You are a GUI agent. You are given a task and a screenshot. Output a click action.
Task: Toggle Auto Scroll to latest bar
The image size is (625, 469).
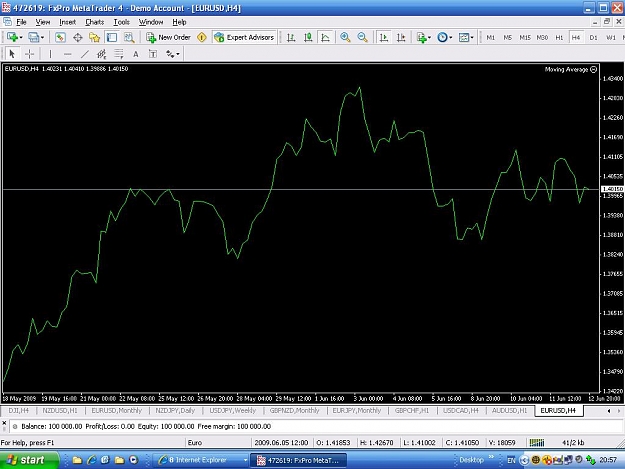point(383,37)
